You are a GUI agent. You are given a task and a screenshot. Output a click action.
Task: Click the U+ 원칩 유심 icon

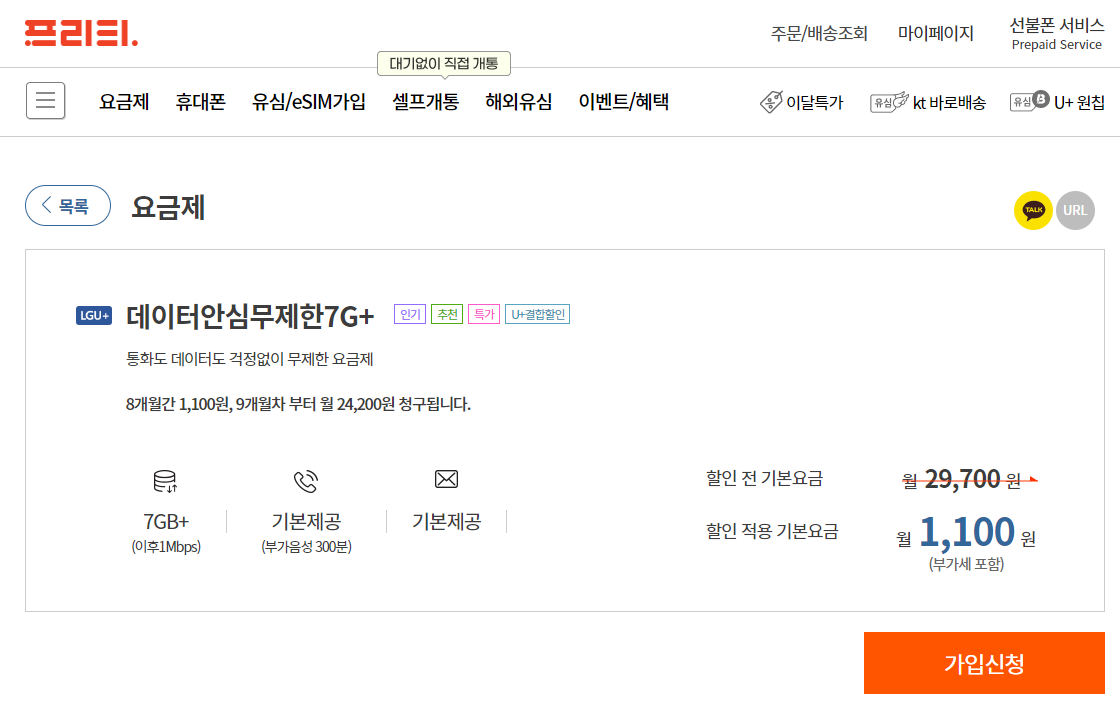pyautogui.click(x=1029, y=101)
